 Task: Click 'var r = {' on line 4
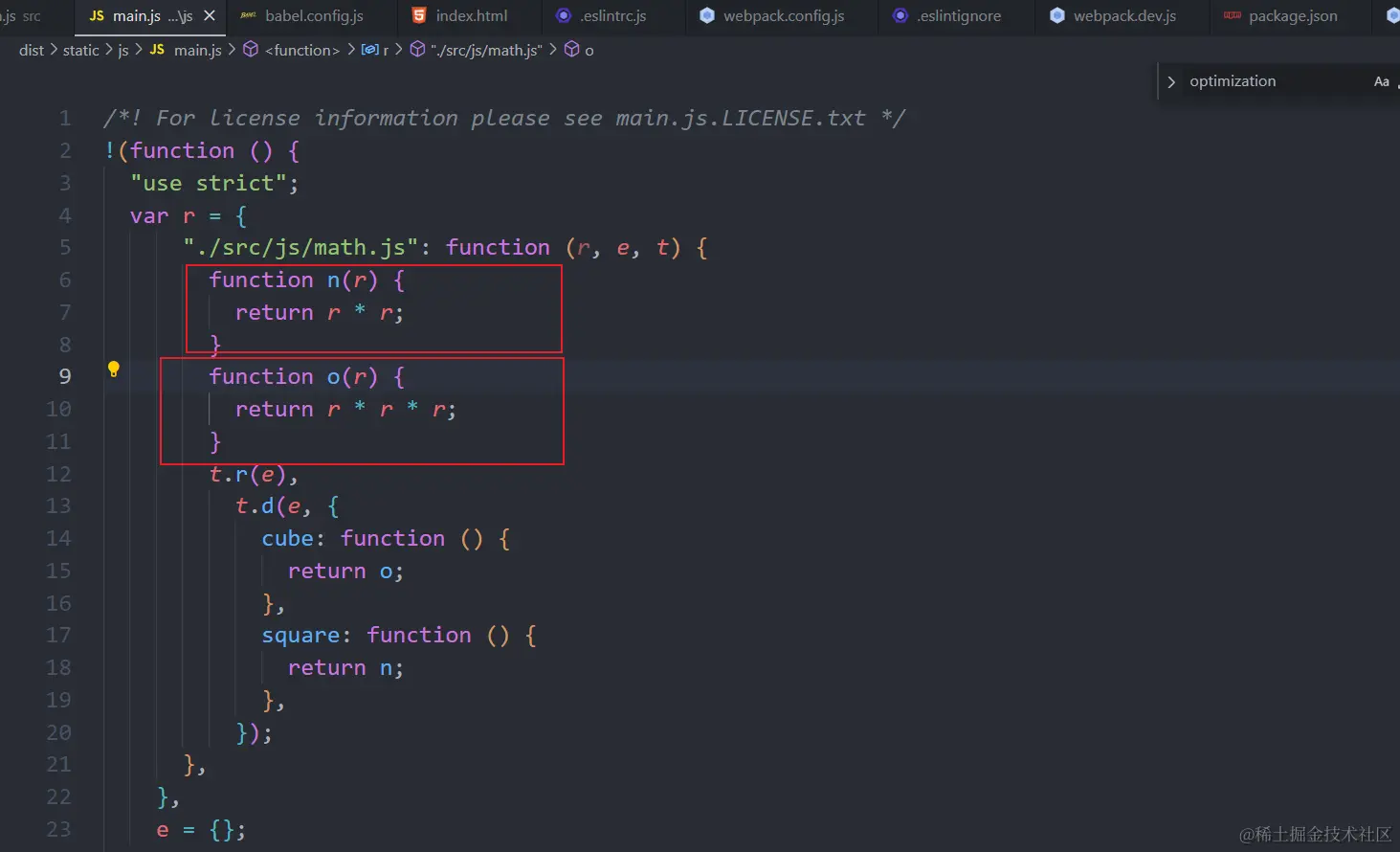click(189, 216)
